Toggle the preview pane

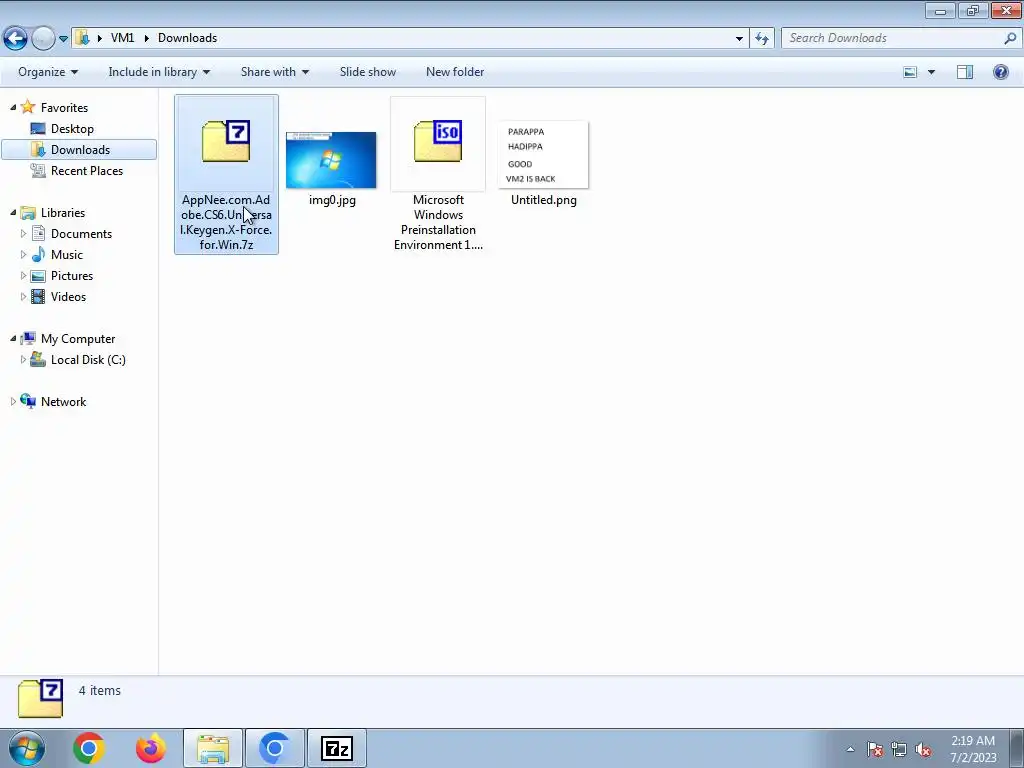(965, 72)
